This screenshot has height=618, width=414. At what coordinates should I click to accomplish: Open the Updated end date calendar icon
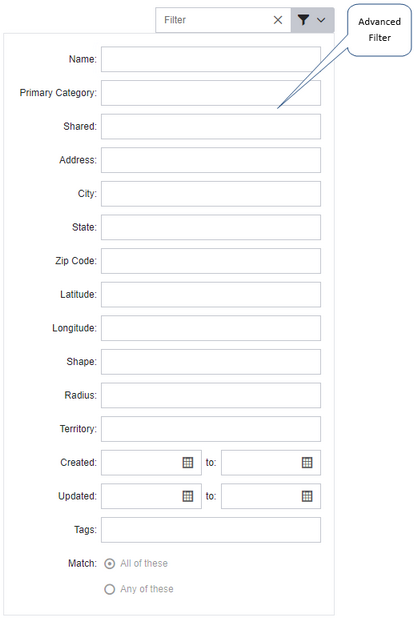pyautogui.click(x=307, y=496)
